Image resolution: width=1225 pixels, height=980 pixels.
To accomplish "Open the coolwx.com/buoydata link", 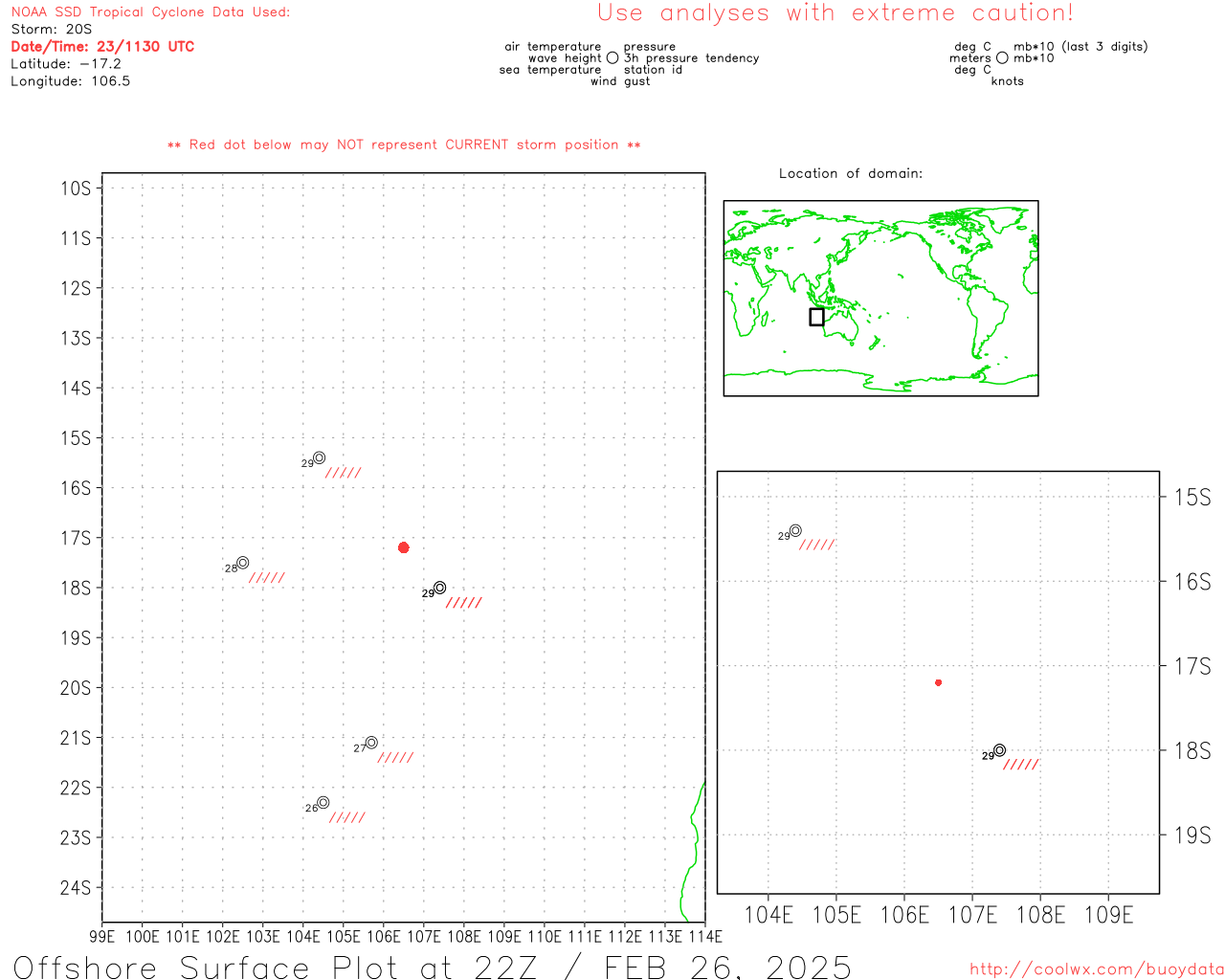I will point(1097,969).
